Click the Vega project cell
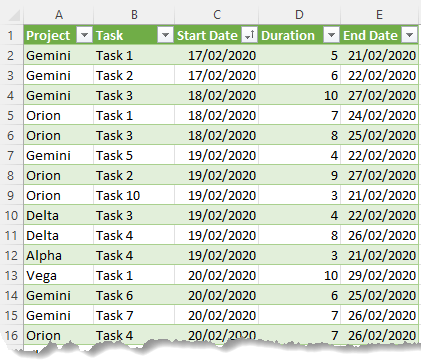The width and height of the screenshot is (421, 362). [59, 275]
